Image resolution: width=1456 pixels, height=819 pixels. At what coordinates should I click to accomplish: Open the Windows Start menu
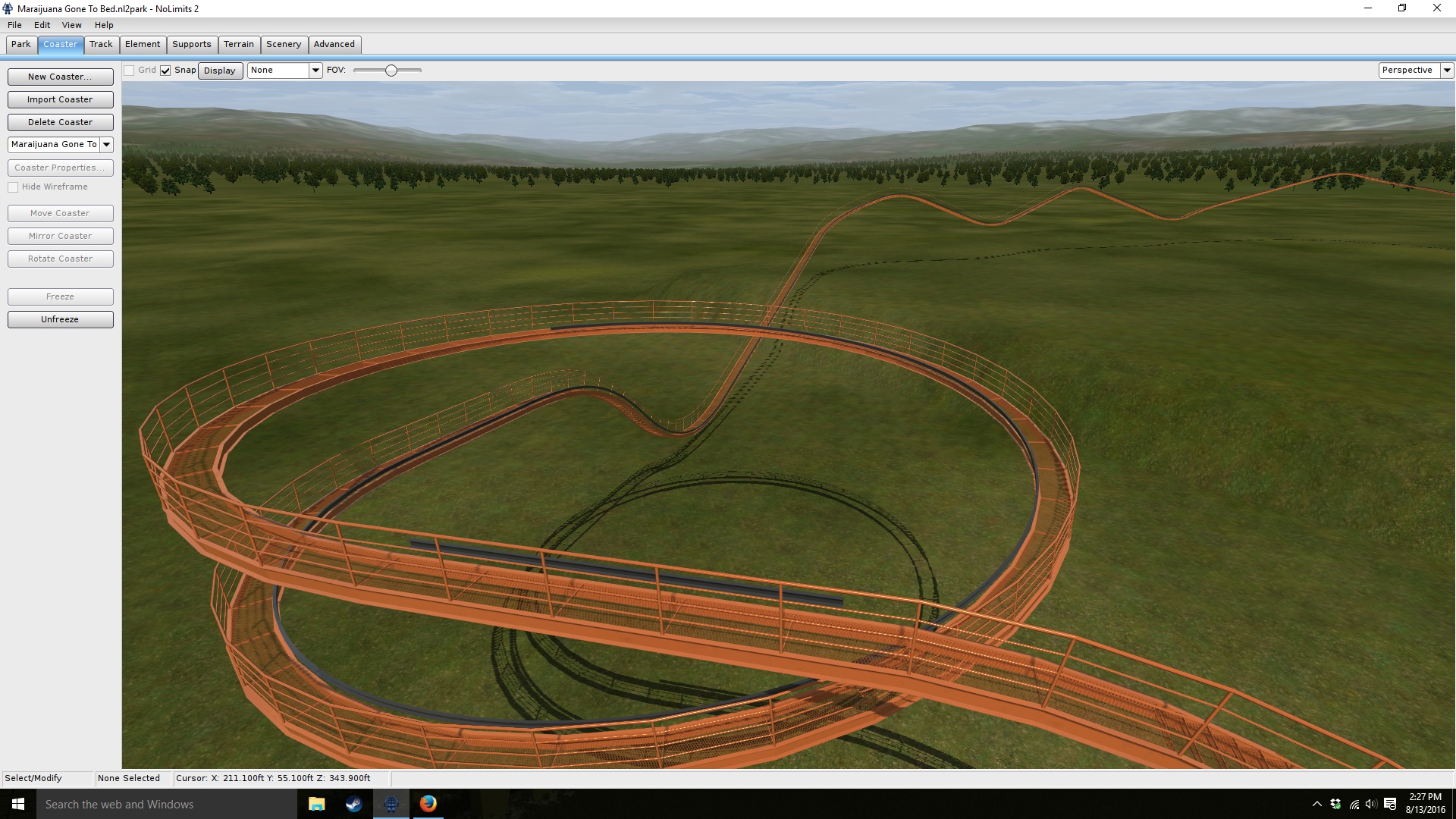(x=18, y=804)
